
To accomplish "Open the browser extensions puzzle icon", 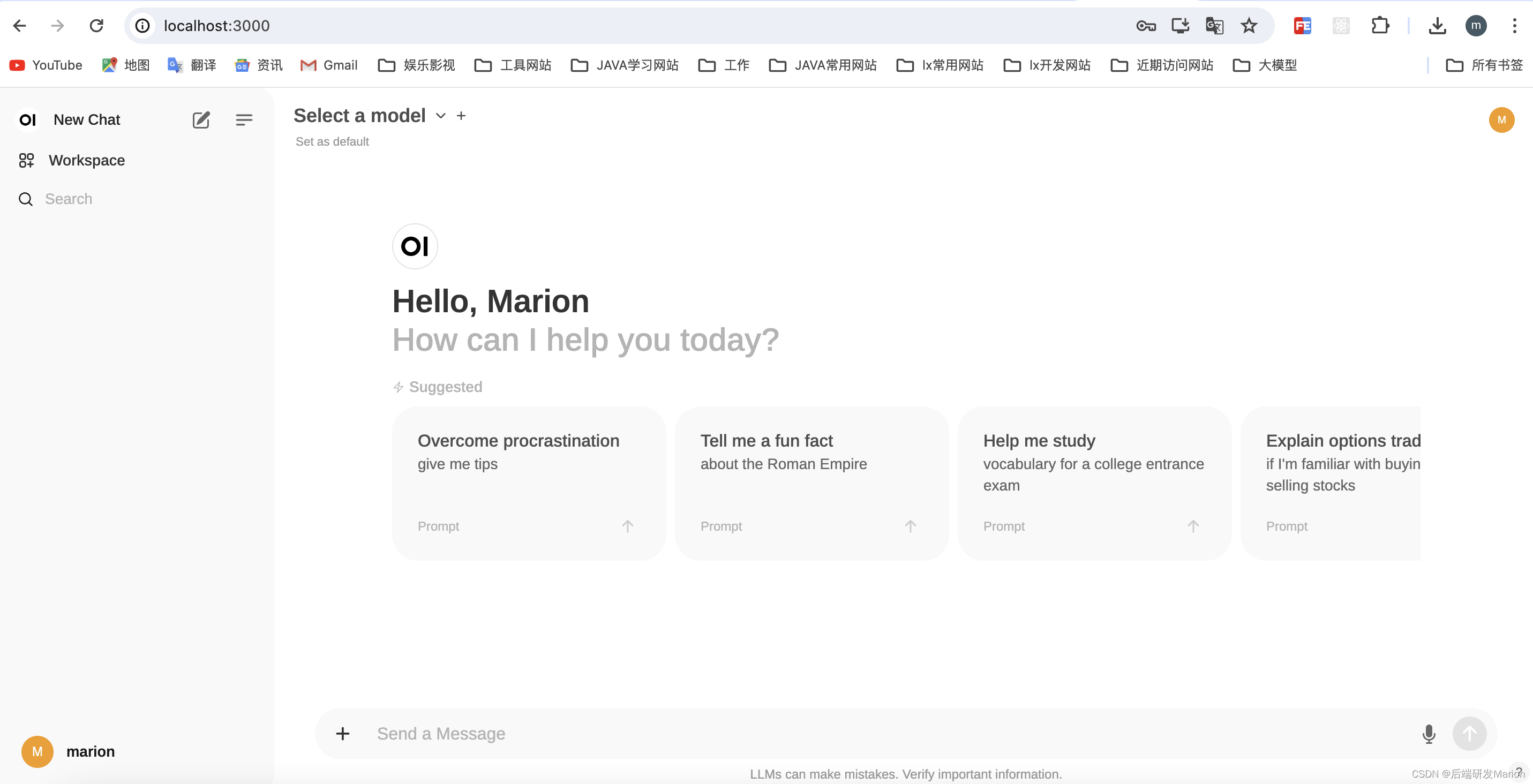I will pyautogui.click(x=1380, y=26).
